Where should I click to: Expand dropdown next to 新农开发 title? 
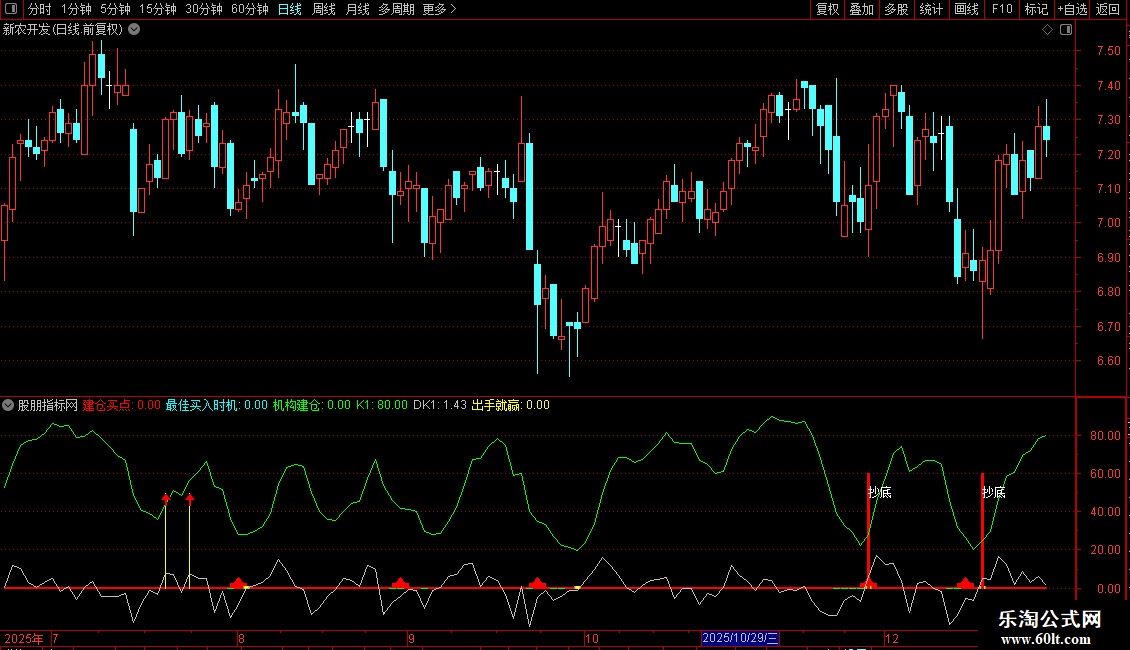click(134, 30)
